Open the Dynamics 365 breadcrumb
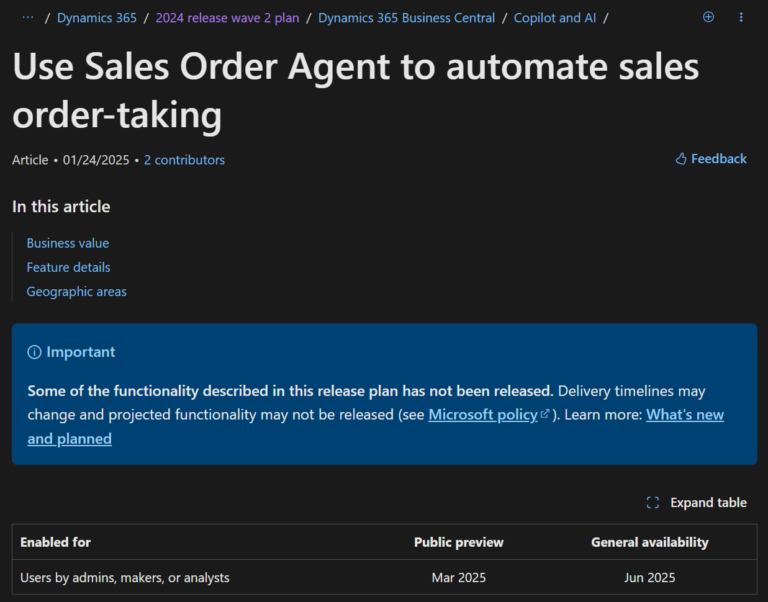 [95, 18]
